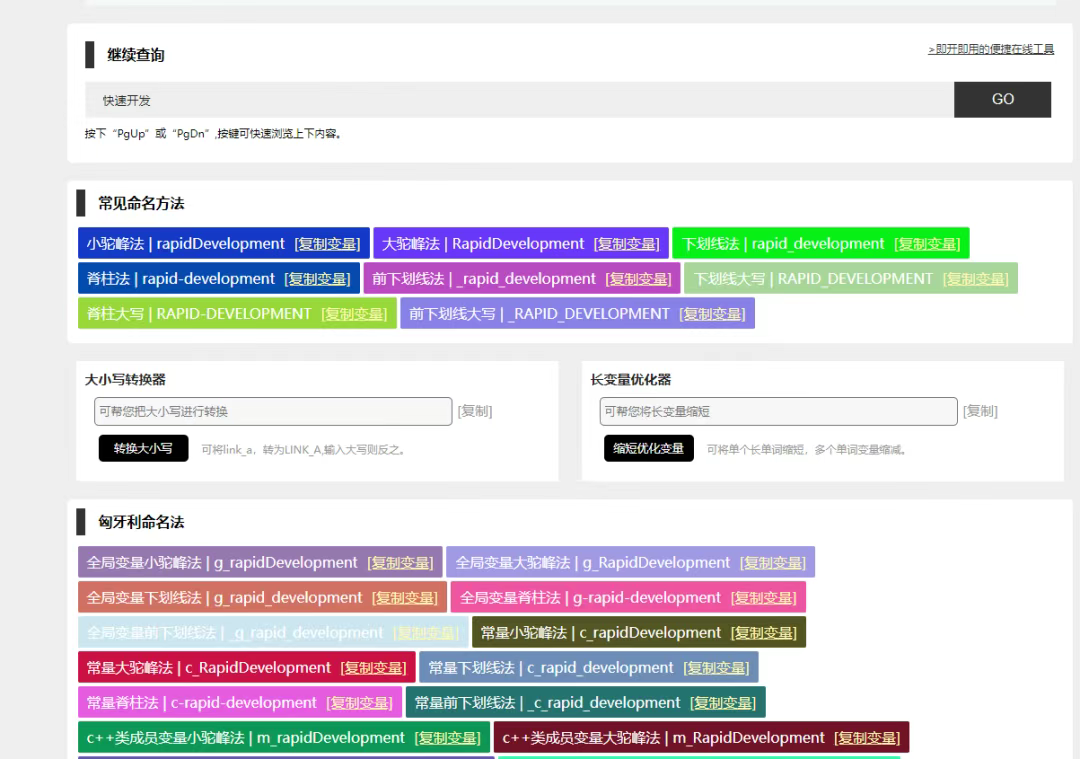1080x759 pixels.
Task: Copy the 常量小驼峰法 c_rapidDevelopment variable
Action: click(x=764, y=633)
